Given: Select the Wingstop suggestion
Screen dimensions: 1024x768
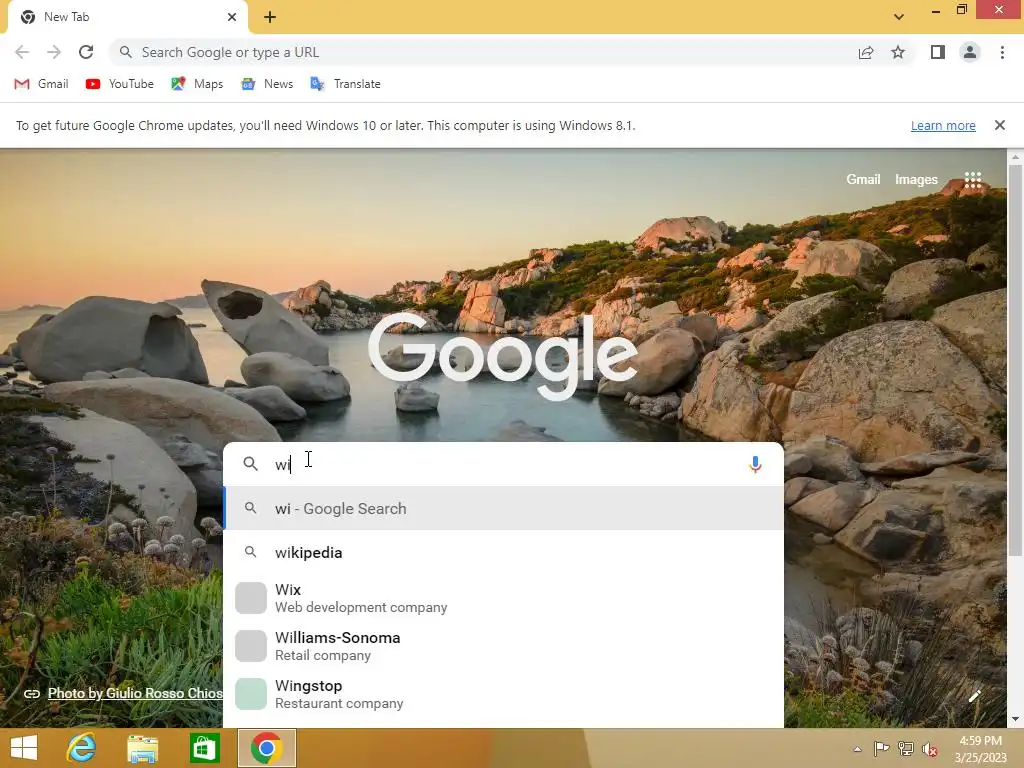Looking at the screenshot, I should (x=504, y=694).
